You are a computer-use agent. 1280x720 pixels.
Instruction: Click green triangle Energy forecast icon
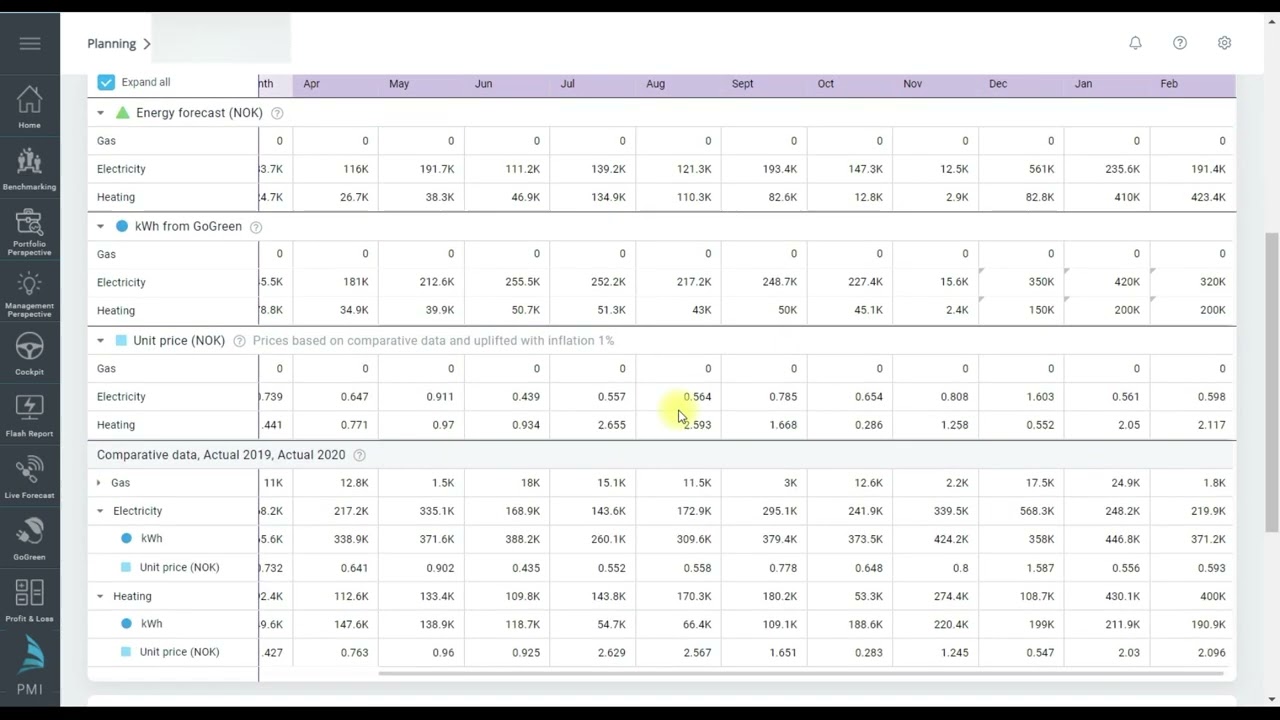pyautogui.click(x=123, y=113)
